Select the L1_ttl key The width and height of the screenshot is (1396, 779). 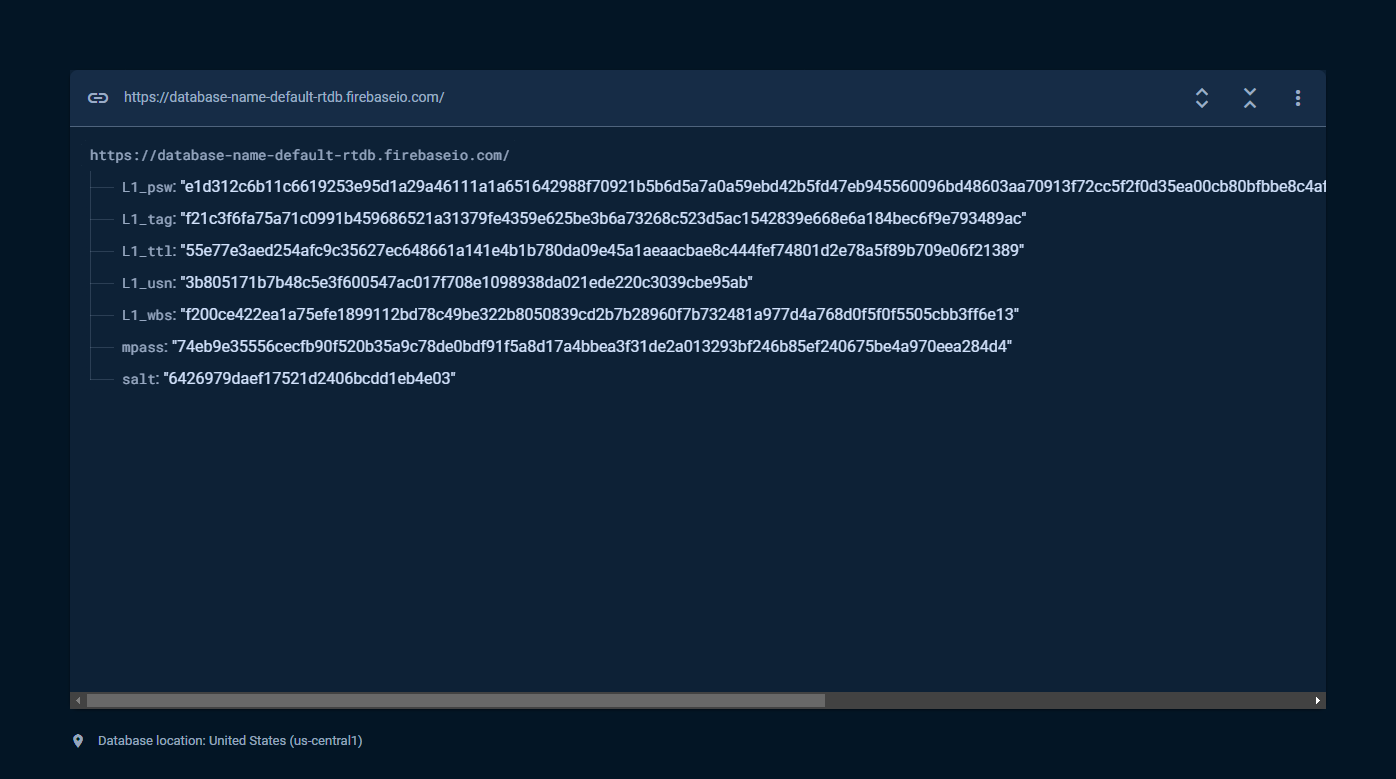(148, 251)
